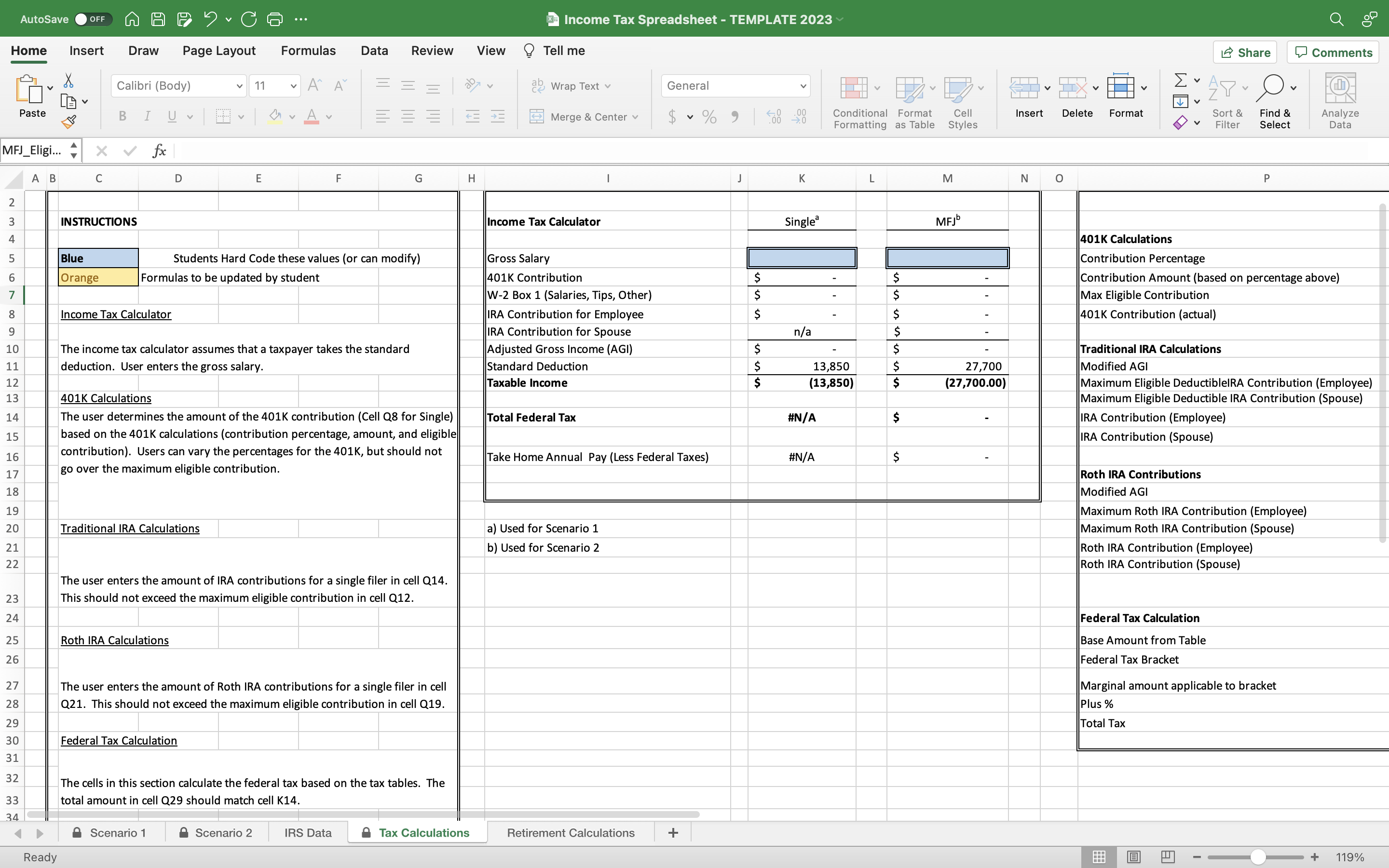The height and width of the screenshot is (868, 1389).
Task: Click the Share button
Action: pos(1245,52)
